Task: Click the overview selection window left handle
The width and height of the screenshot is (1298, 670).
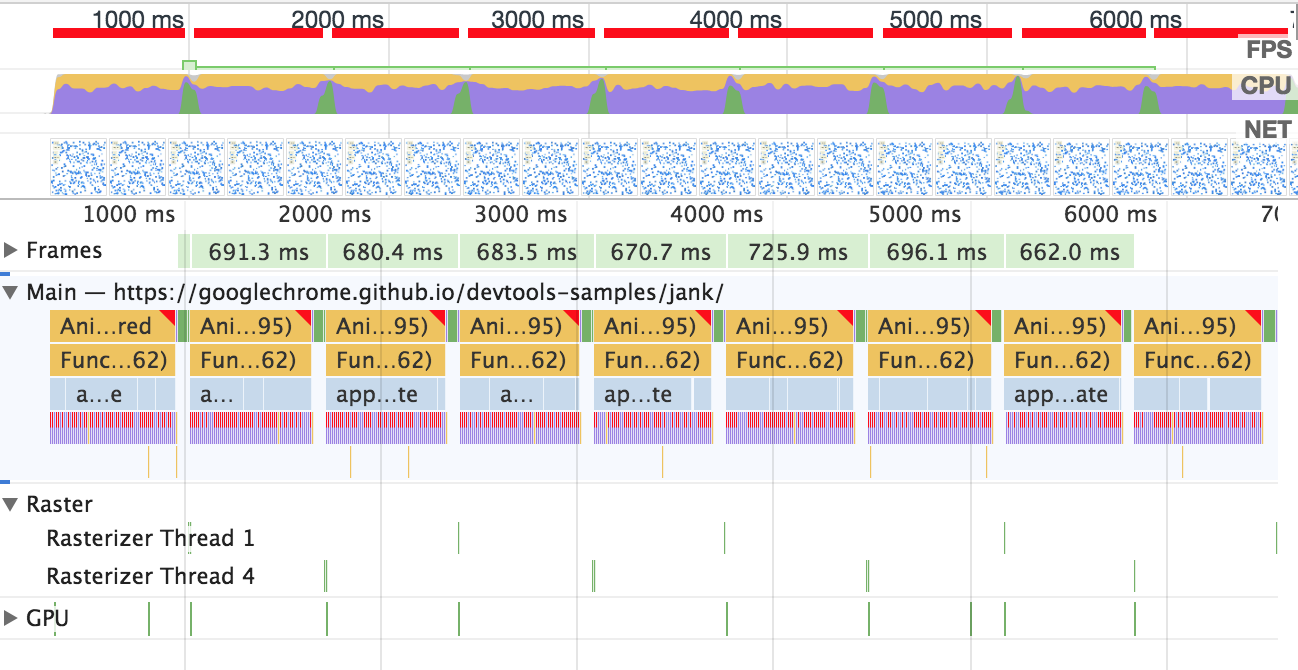Action: [190, 66]
